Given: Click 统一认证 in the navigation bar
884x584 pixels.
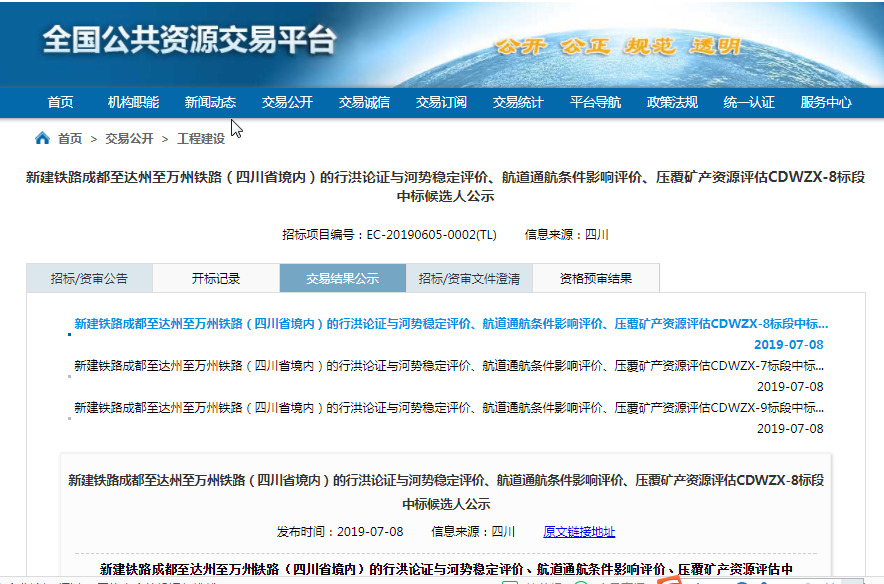Looking at the screenshot, I should click(749, 102).
